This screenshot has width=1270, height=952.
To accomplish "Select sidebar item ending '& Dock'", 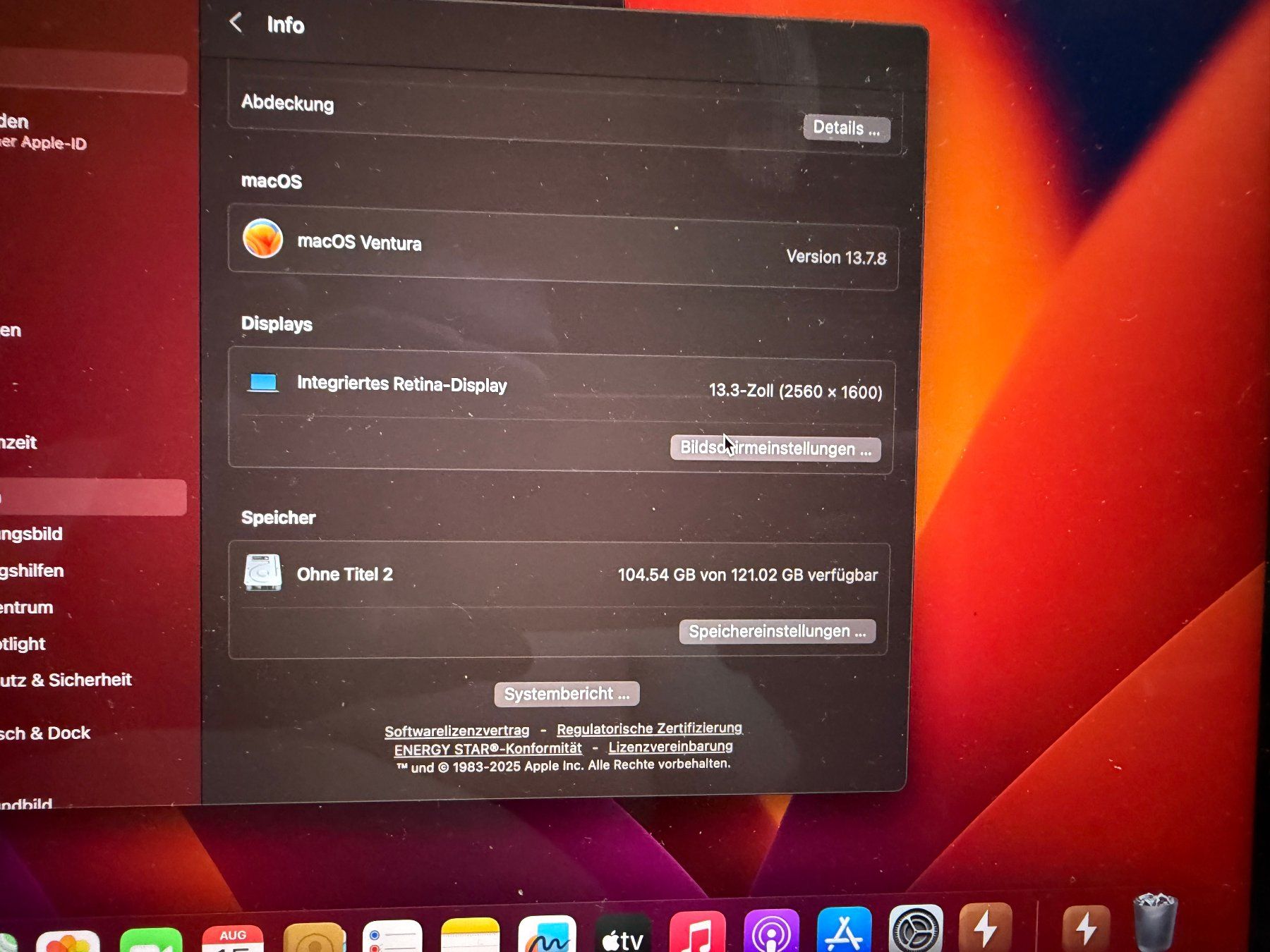I will (x=45, y=733).
